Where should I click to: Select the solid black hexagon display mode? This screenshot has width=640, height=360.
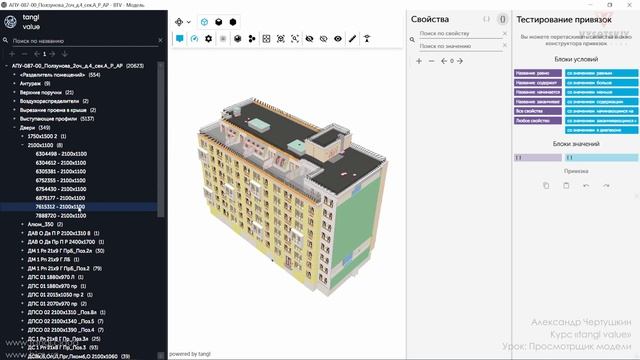[x=233, y=22]
